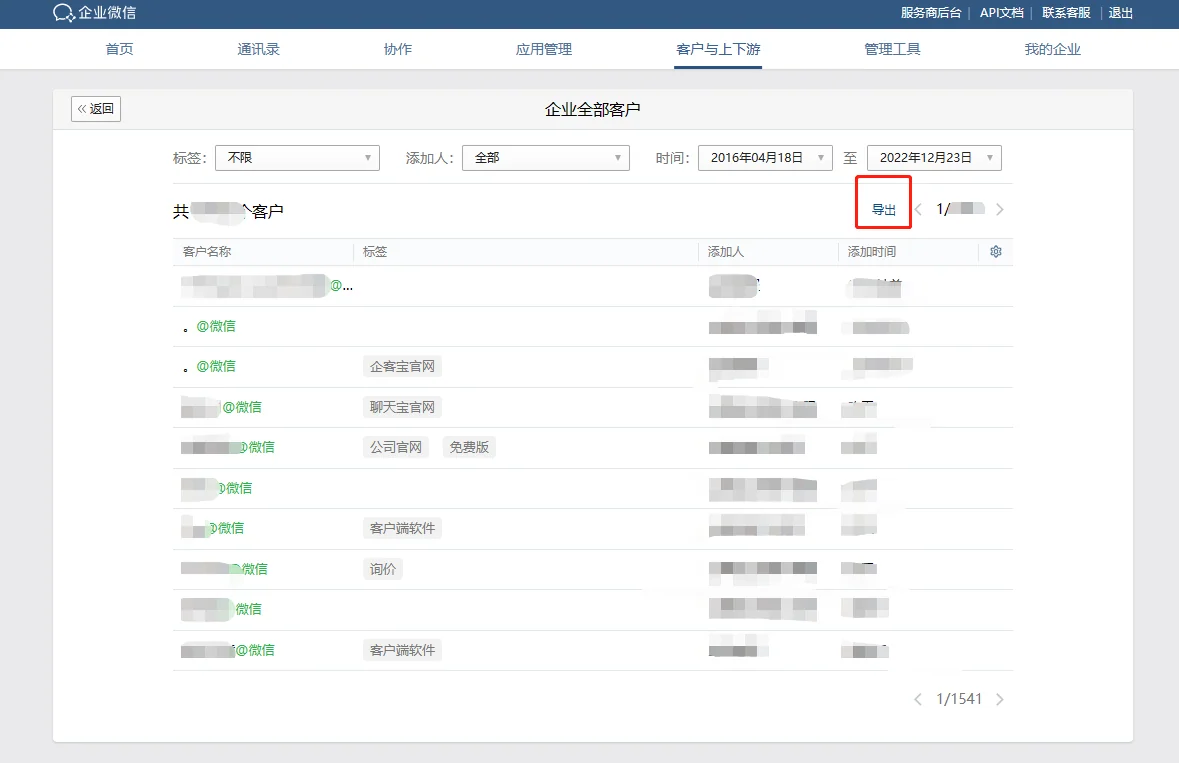Click bottom previous-page arrow beside 1/1541
The height and width of the screenshot is (763, 1179).
coord(918,700)
